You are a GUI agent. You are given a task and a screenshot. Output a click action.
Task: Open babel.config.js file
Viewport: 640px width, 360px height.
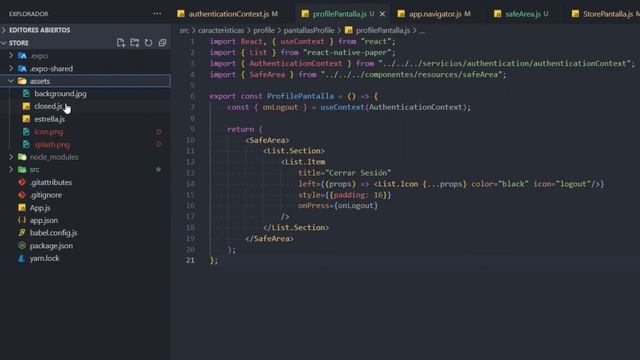click(x=53, y=233)
